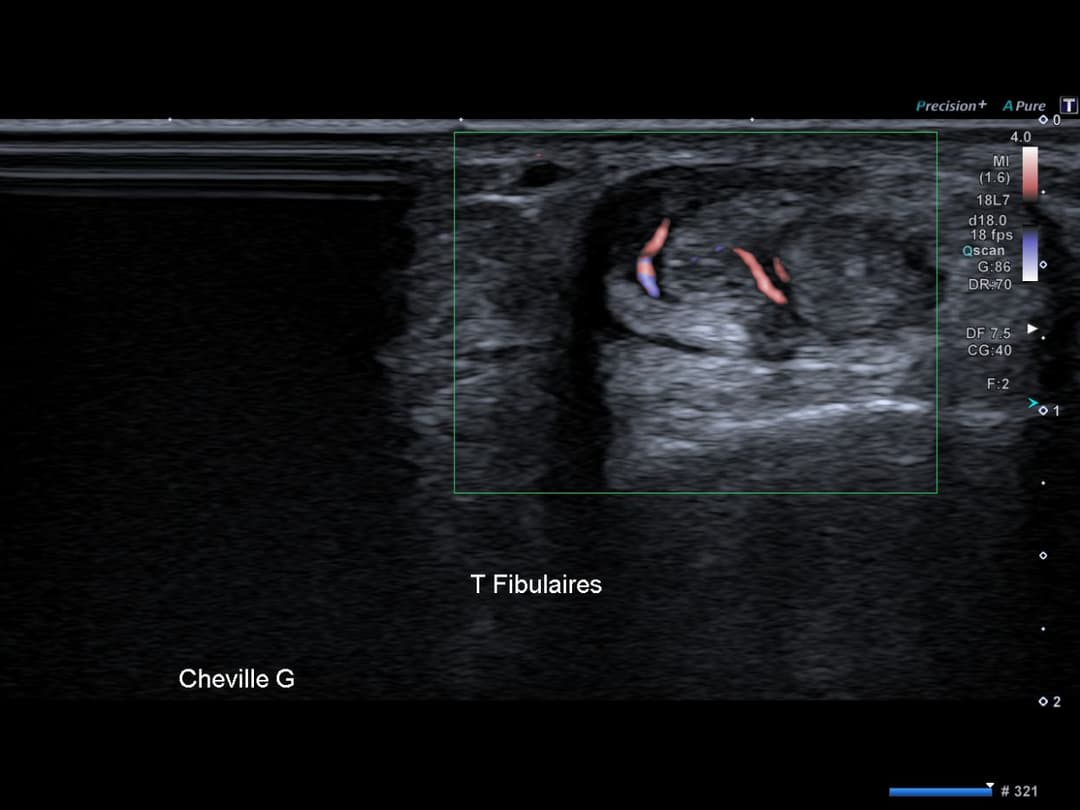This screenshot has height=810, width=1080.
Task: Click the T Fibulaires annotation
Action: 536,584
